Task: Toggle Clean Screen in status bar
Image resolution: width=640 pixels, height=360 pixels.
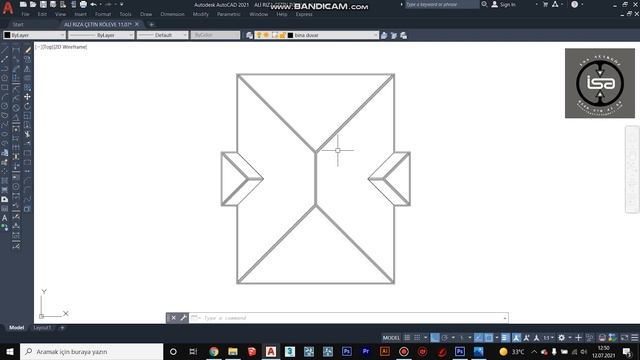Action: [x=624, y=338]
